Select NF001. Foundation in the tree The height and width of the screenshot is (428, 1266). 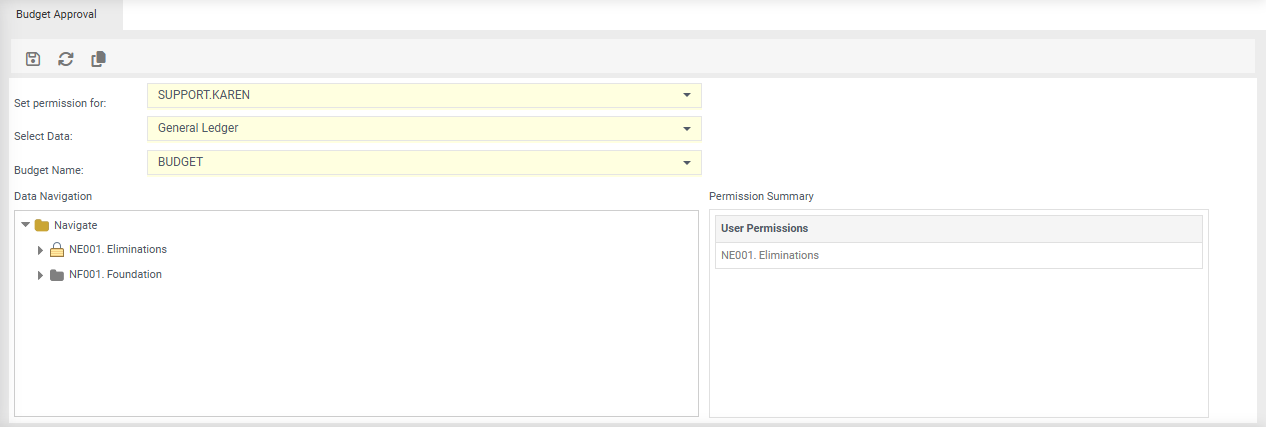tap(115, 275)
